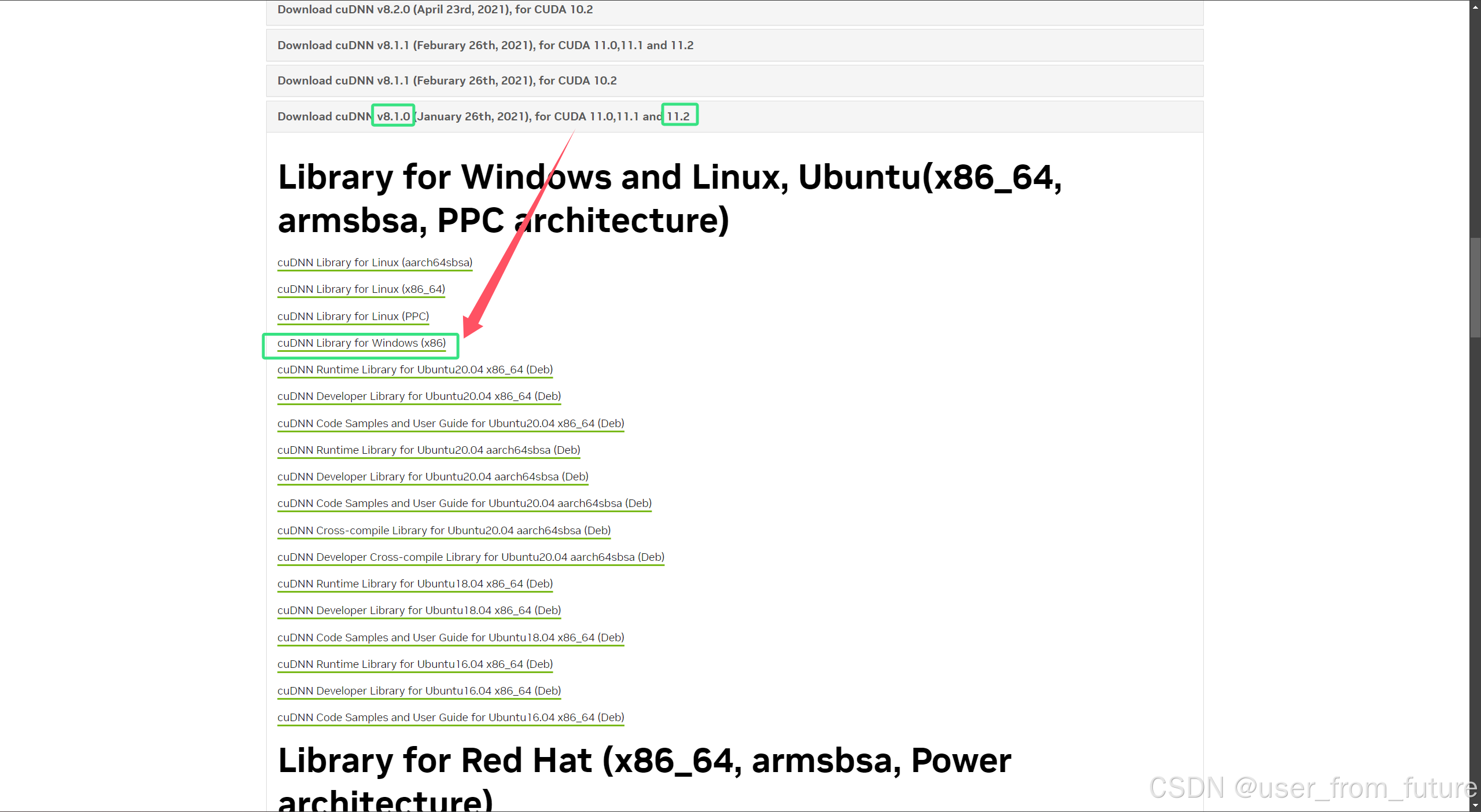Get cuDNN Developer Library for Ubuntu20.04 x86_64
The height and width of the screenshot is (812, 1481).
pyautogui.click(x=419, y=396)
